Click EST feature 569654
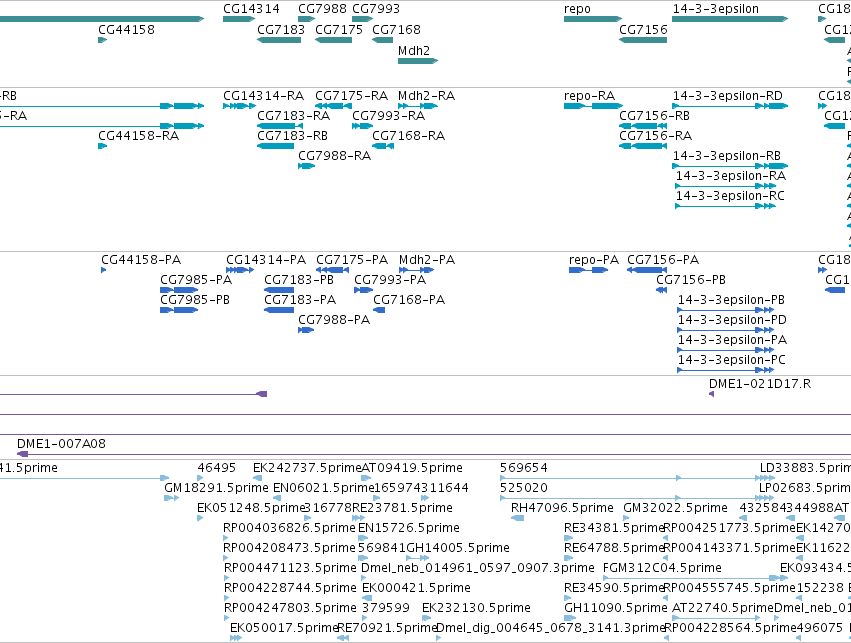Viewport: 851px width, 643px height. [x=637, y=478]
